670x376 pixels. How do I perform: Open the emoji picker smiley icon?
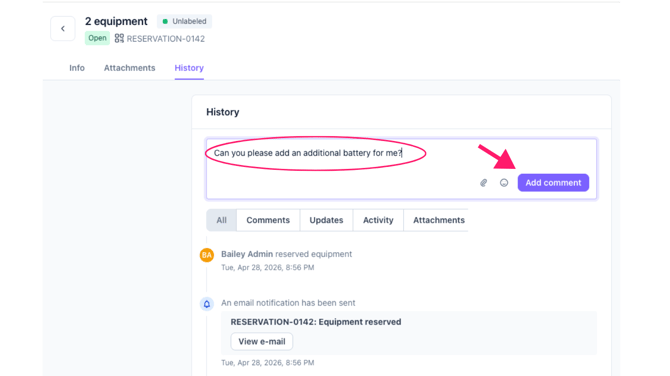(504, 183)
